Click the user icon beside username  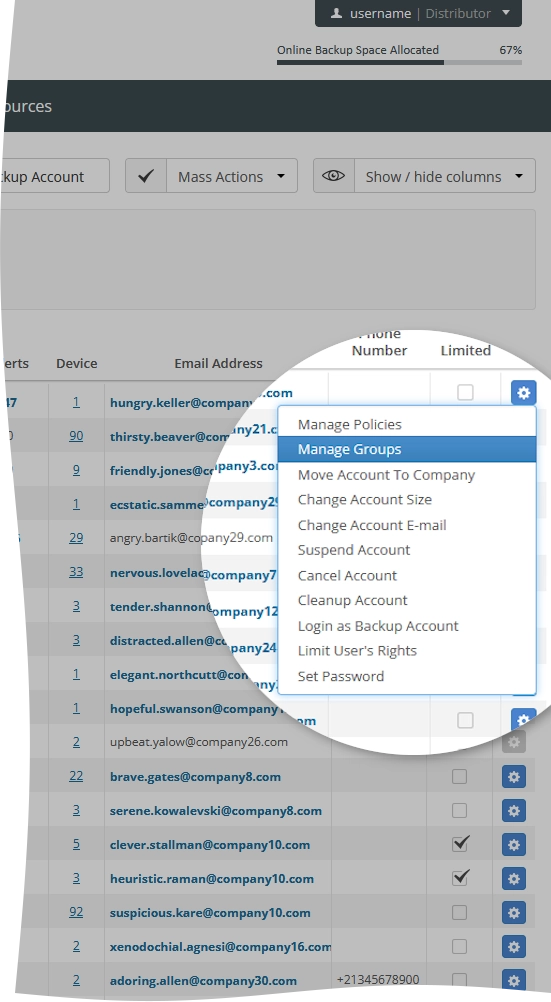[336, 13]
